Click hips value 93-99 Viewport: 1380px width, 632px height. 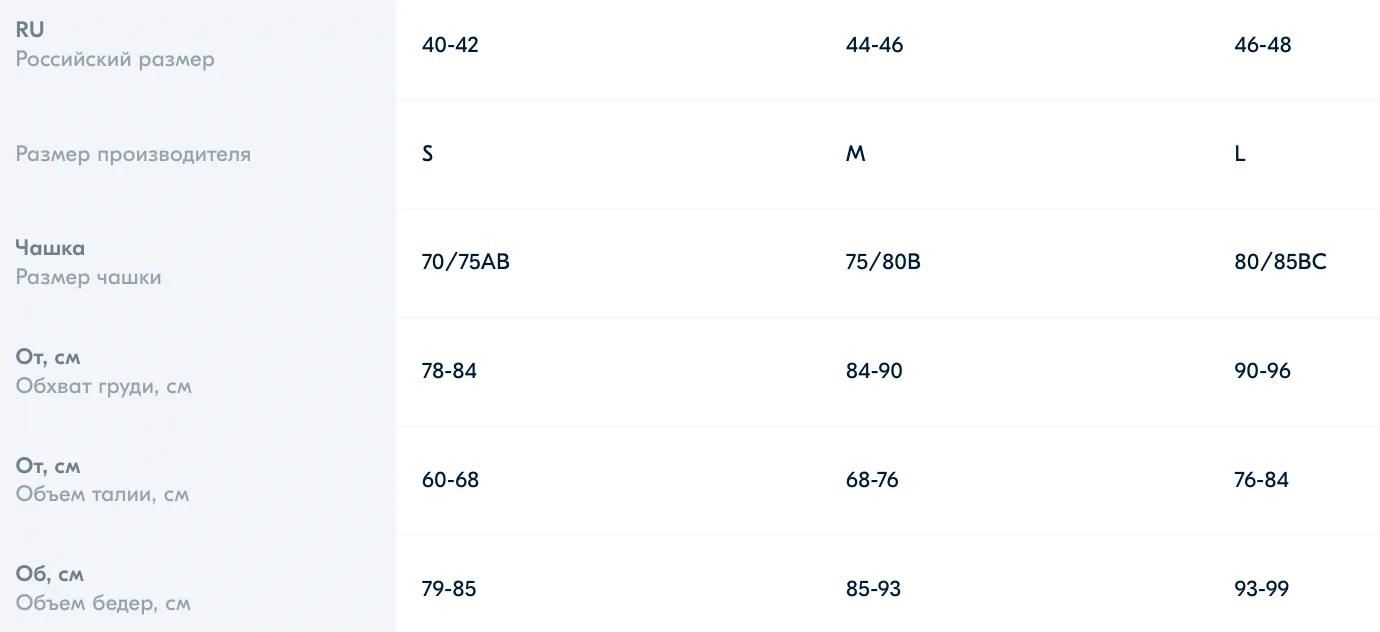pyautogui.click(x=1262, y=589)
